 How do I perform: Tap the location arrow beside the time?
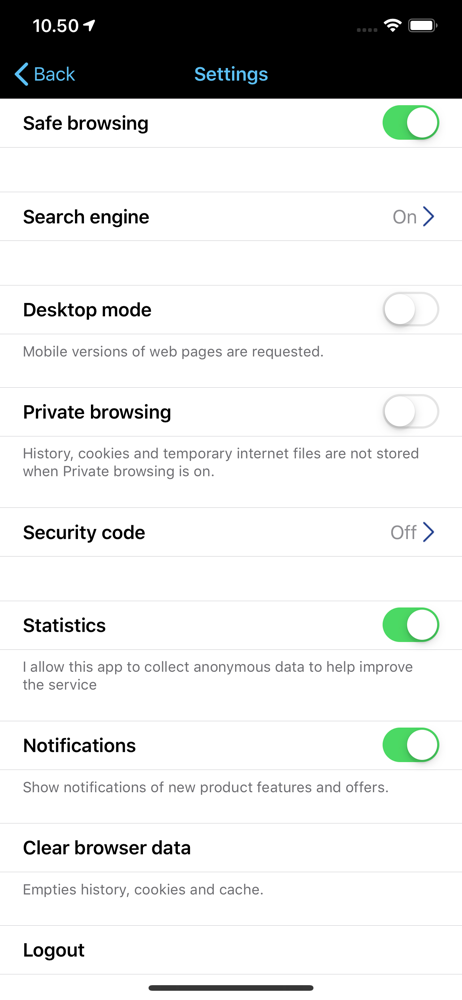pos(89,26)
